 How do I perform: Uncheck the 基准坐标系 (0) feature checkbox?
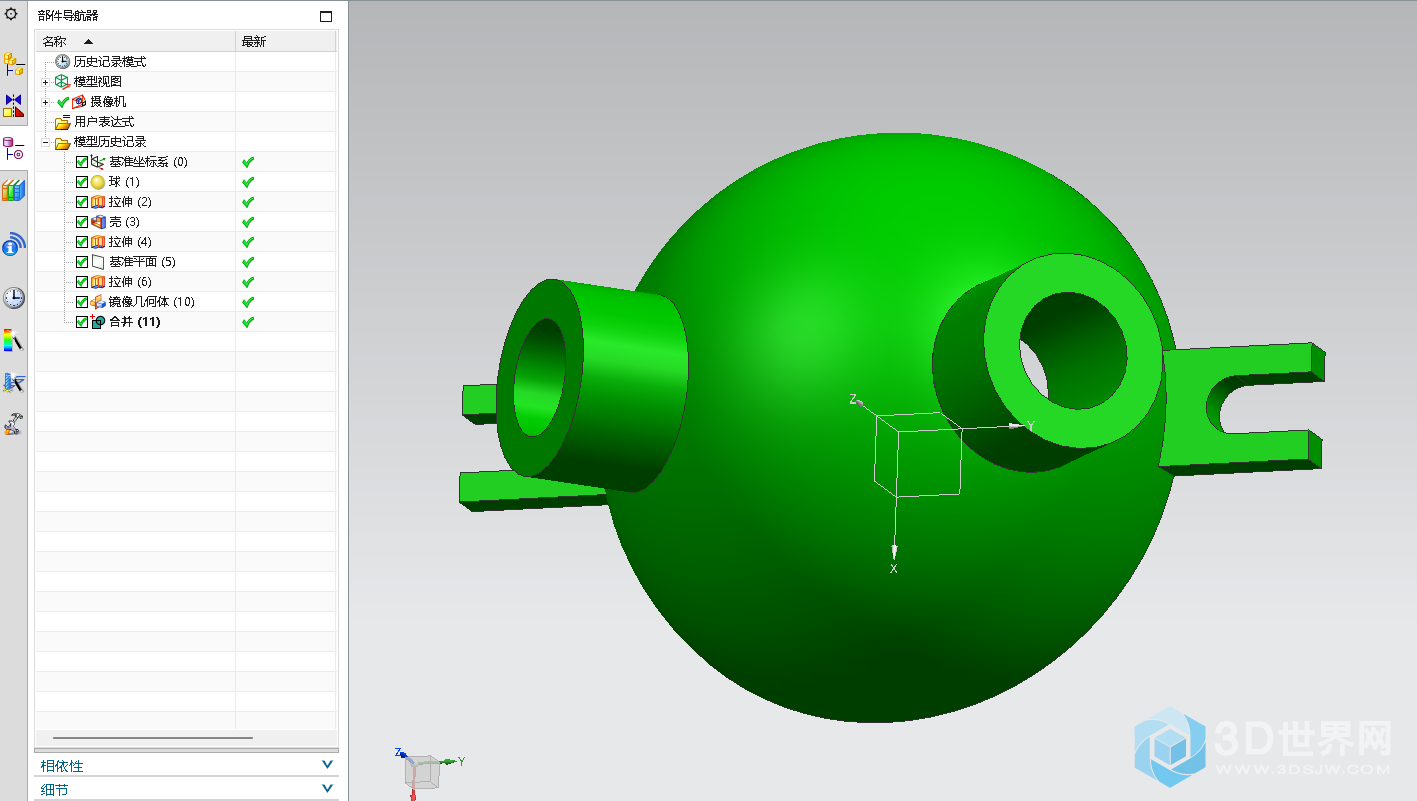pos(82,162)
